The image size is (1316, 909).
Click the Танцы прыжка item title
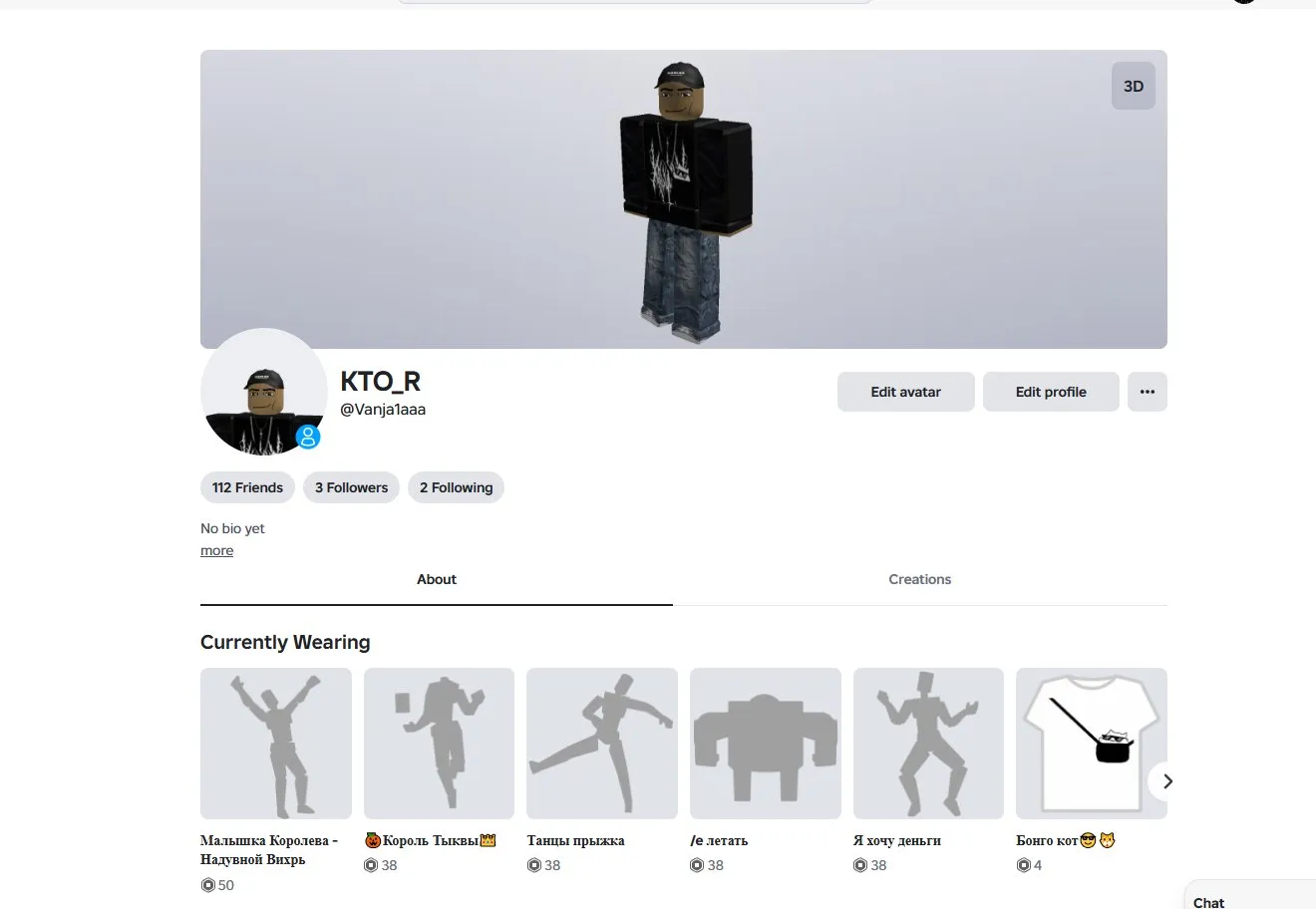click(576, 840)
